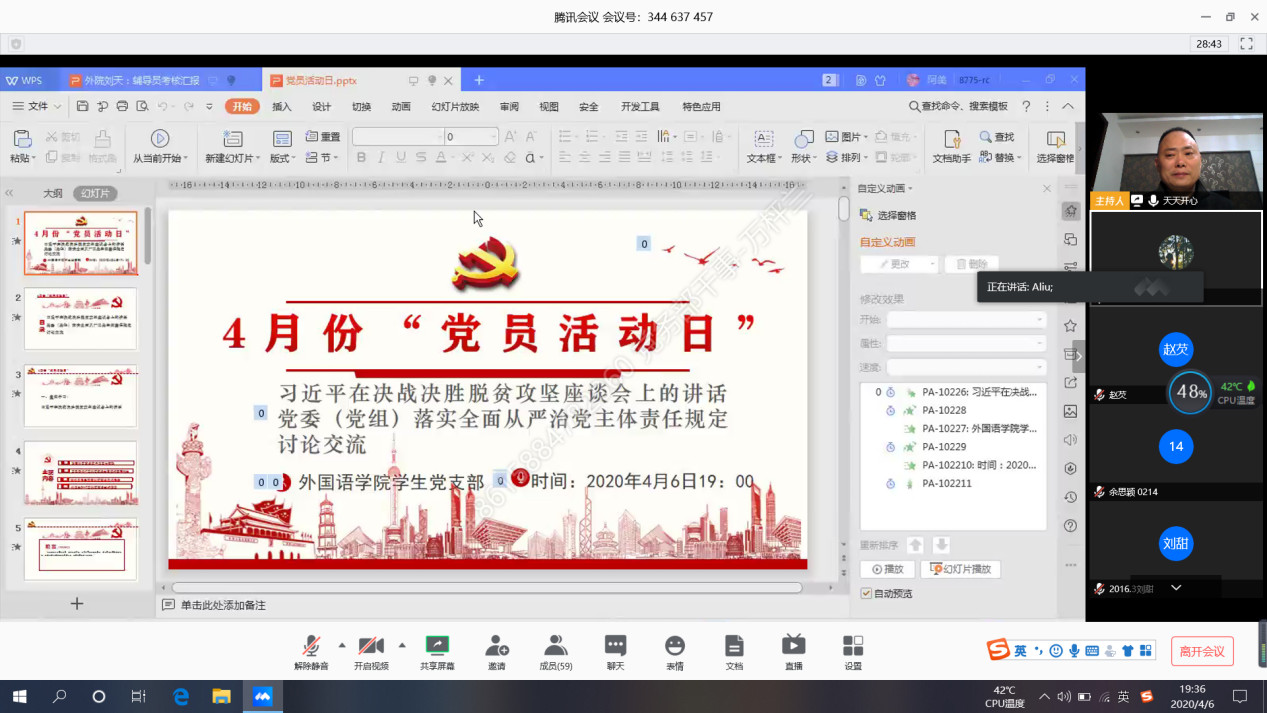Viewport: 1267px width, 713px height.
Task: Click the 新建幻灯片 new slide icon
Action: click(x=233, y=138)
